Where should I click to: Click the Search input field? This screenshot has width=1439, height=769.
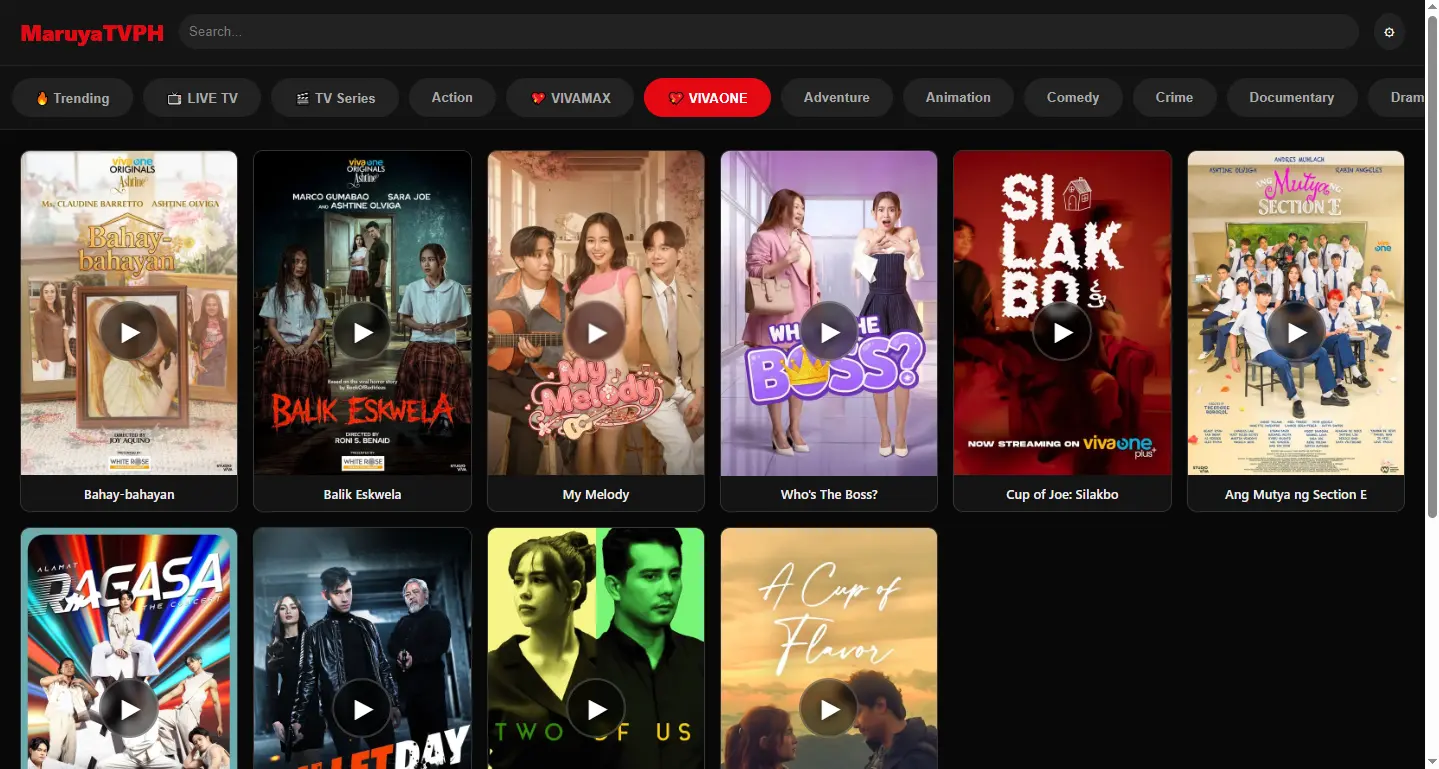pyautogui.click(x=768, y=32)
